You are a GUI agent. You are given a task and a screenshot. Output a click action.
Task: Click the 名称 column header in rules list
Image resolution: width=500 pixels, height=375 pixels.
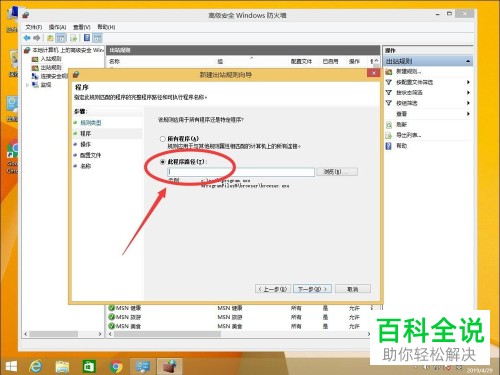[x=114, y=61]
